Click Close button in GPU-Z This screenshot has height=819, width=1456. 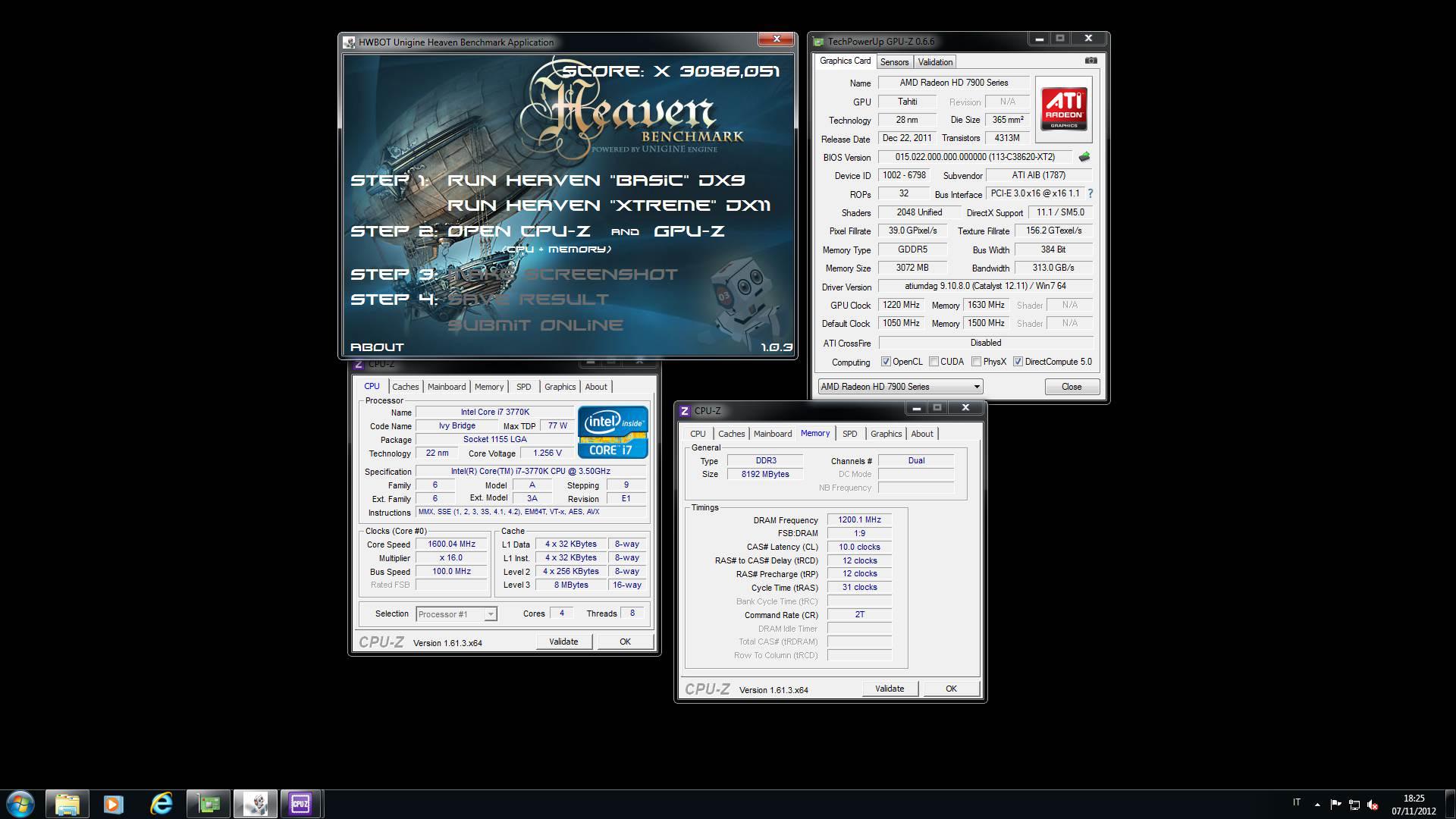(x=1072, y=387)
